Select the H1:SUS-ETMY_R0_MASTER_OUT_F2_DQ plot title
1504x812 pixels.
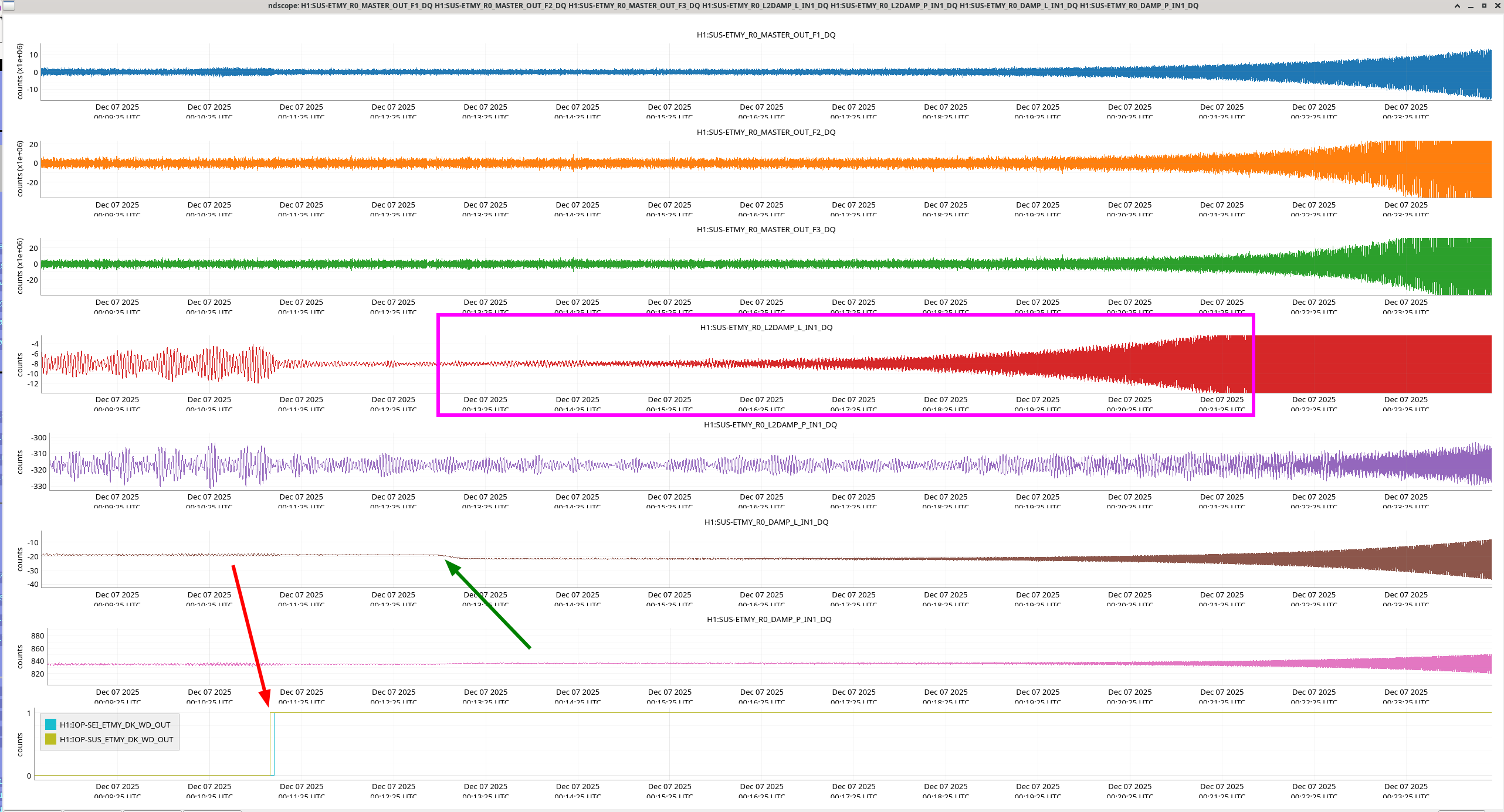pos(765,132)
